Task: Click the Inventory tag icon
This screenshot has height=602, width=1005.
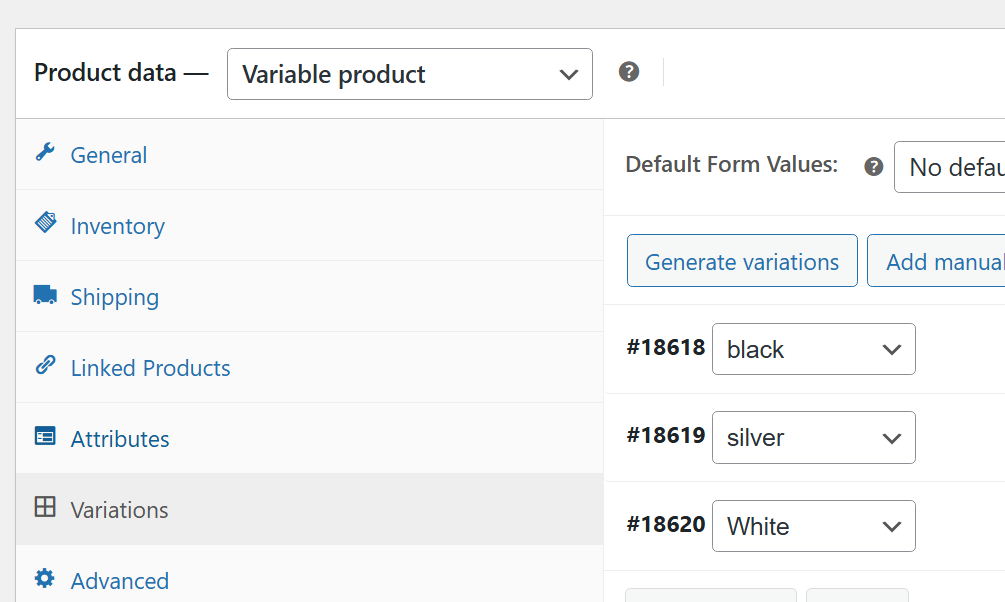Action: coord(45,222)
